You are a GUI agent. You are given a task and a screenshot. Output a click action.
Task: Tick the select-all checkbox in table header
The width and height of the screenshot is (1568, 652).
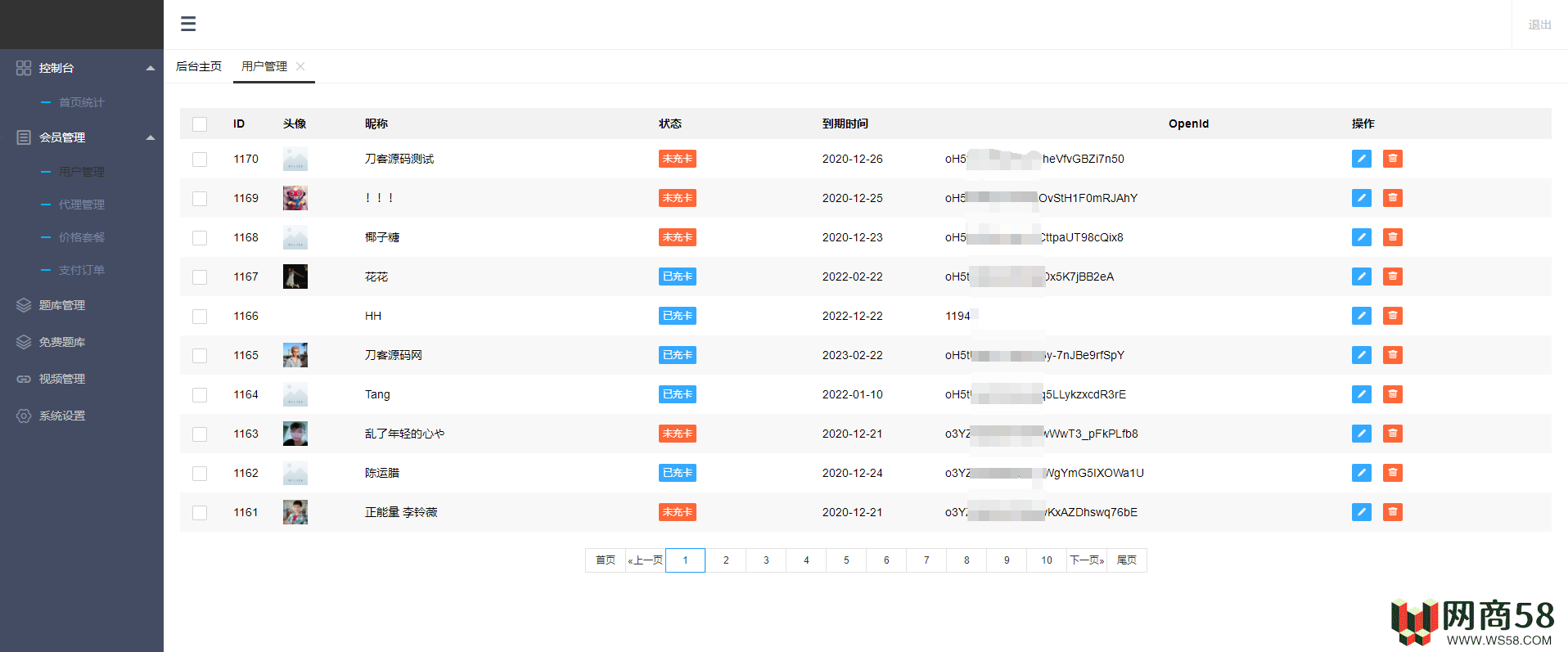[200, 124]
